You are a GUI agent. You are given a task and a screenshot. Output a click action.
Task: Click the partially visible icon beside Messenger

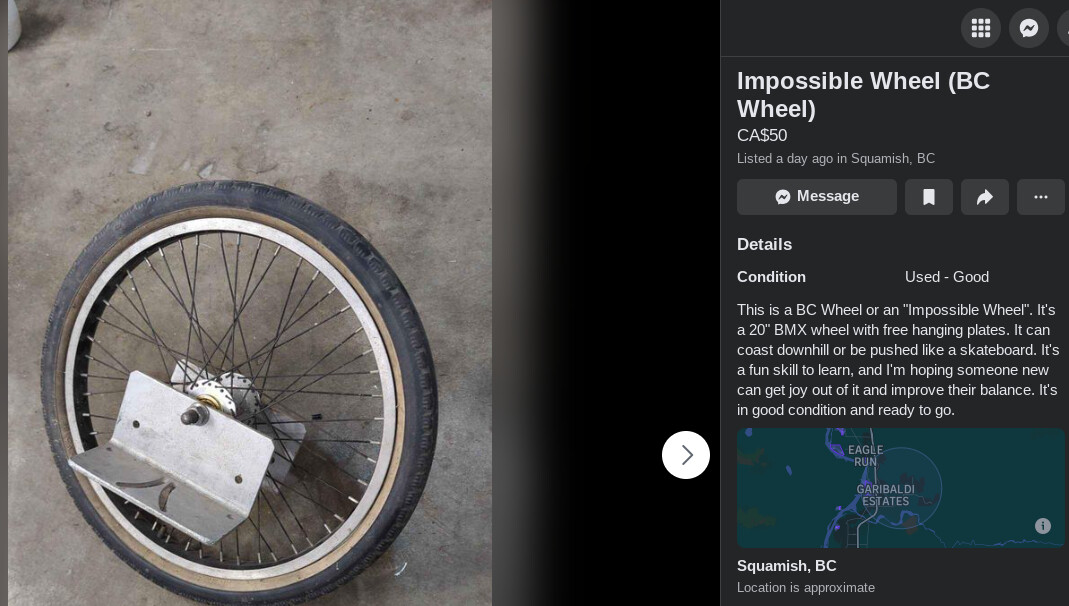1064,28
